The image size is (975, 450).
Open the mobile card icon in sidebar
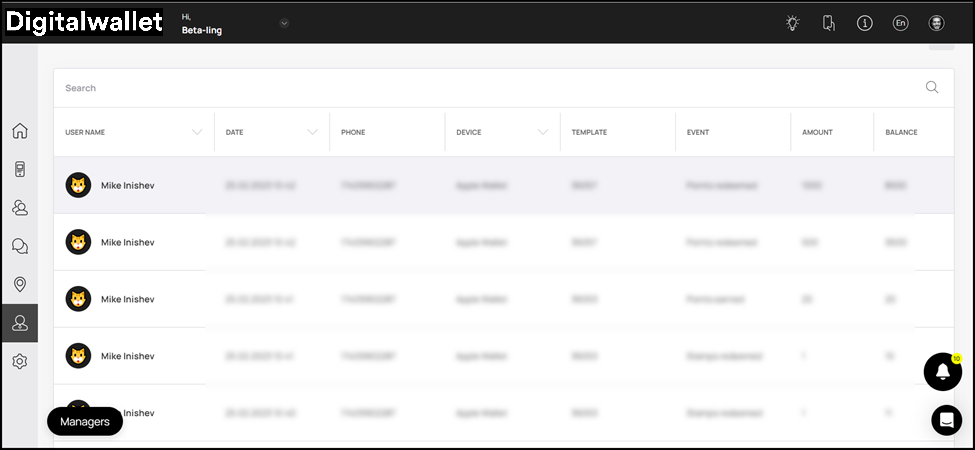[19, 169]
